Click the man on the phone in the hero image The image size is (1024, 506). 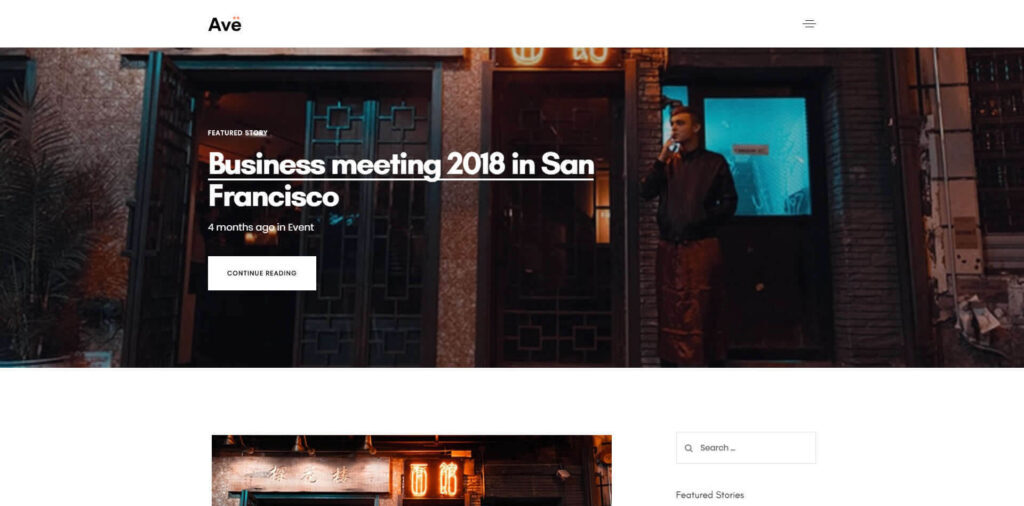click(689, 235)
